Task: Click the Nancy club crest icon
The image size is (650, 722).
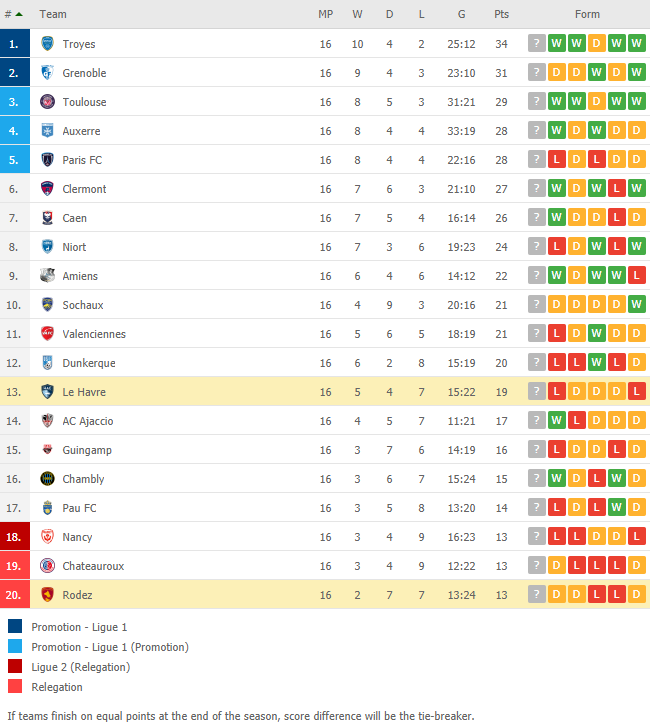Action: click(x=47, y=536)
